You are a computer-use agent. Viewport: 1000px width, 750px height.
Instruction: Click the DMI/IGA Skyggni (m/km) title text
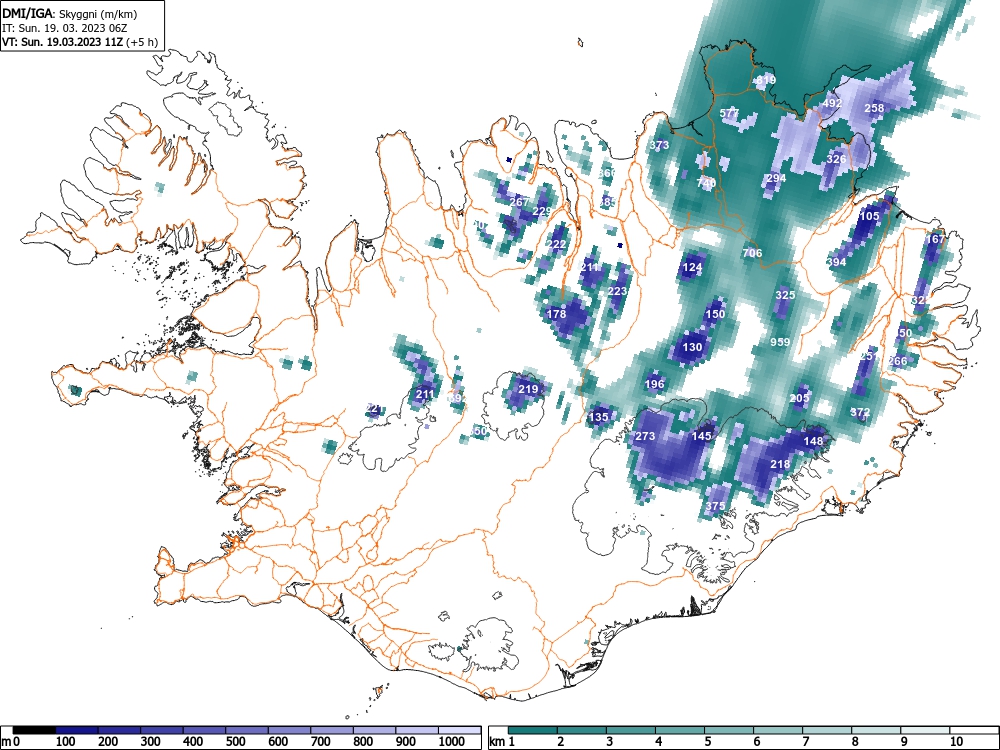pyautogui.click(x=70, y=13)
